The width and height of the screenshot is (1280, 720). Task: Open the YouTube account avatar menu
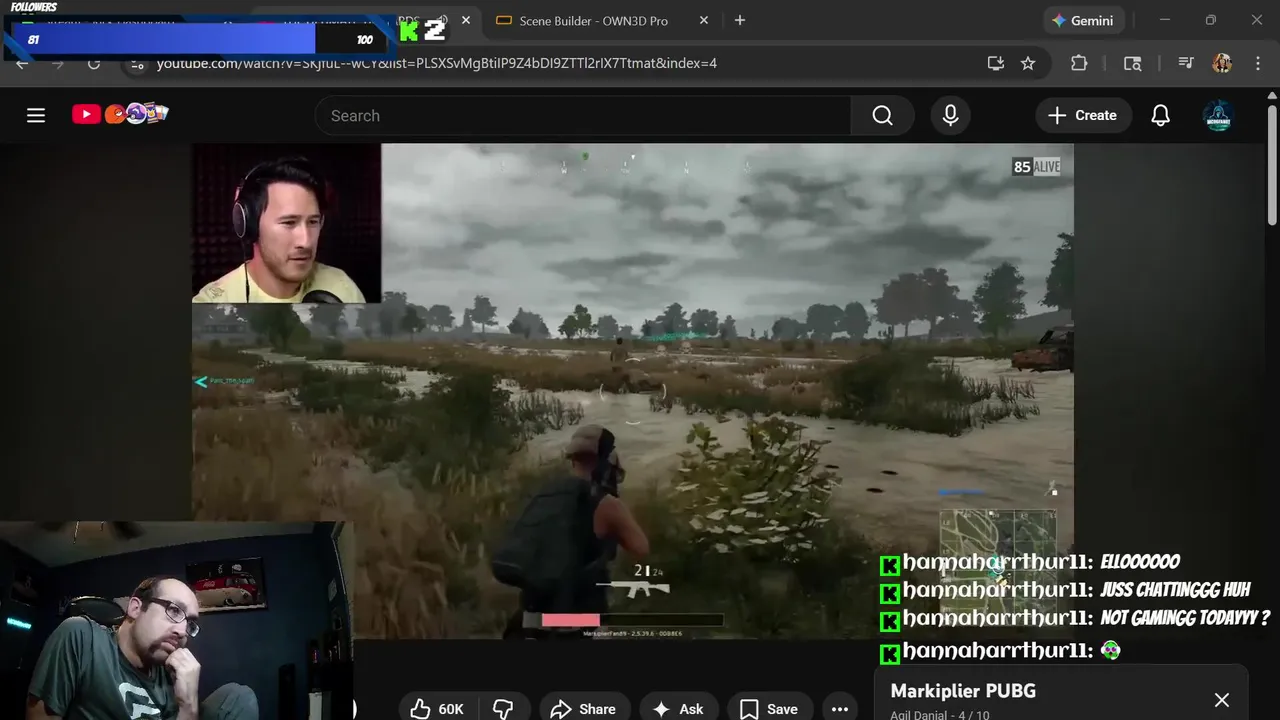pos(1218,116)
